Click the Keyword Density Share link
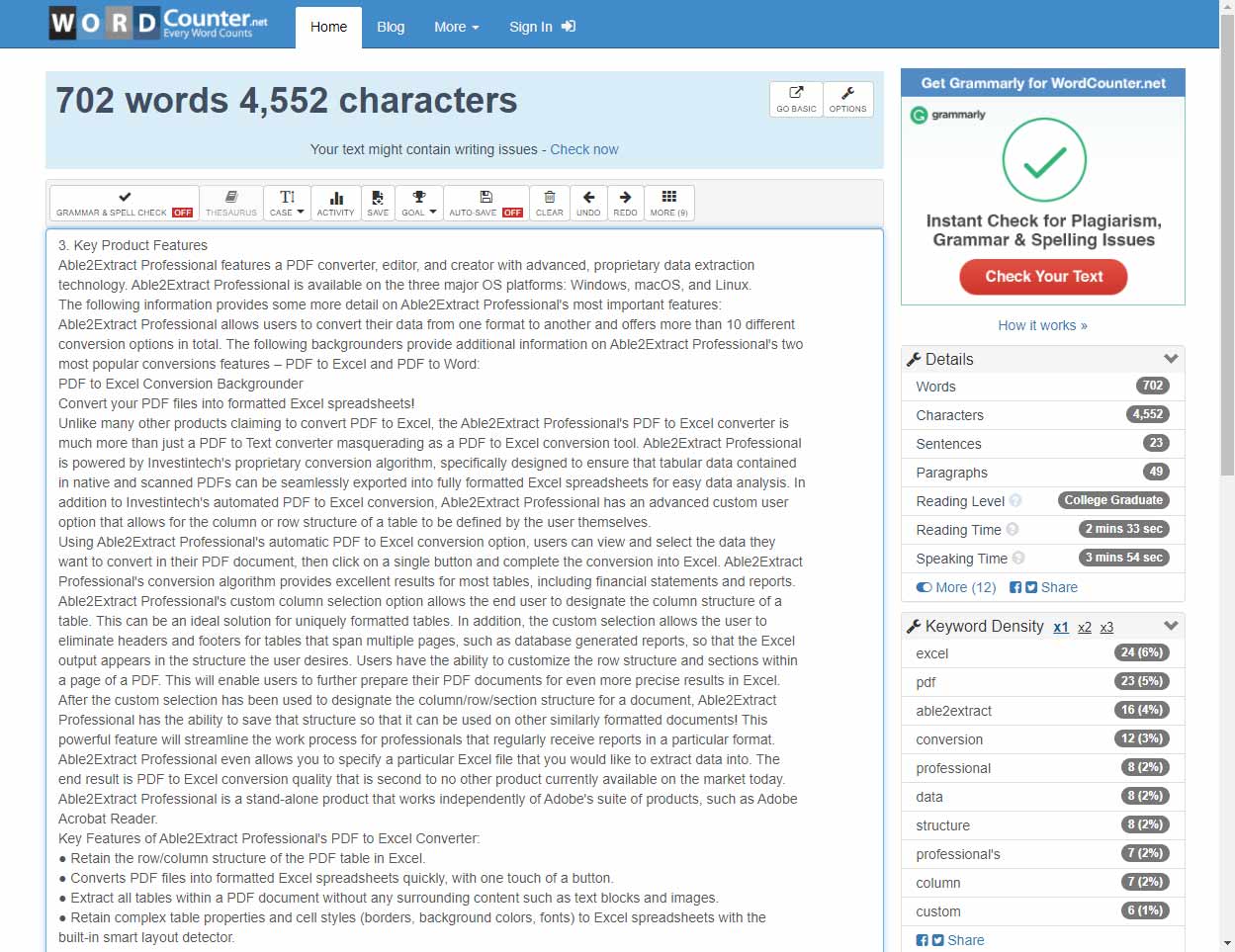The height and width of the screenshot is (952, 1235). pyautogui.click(x=965, y=940)
